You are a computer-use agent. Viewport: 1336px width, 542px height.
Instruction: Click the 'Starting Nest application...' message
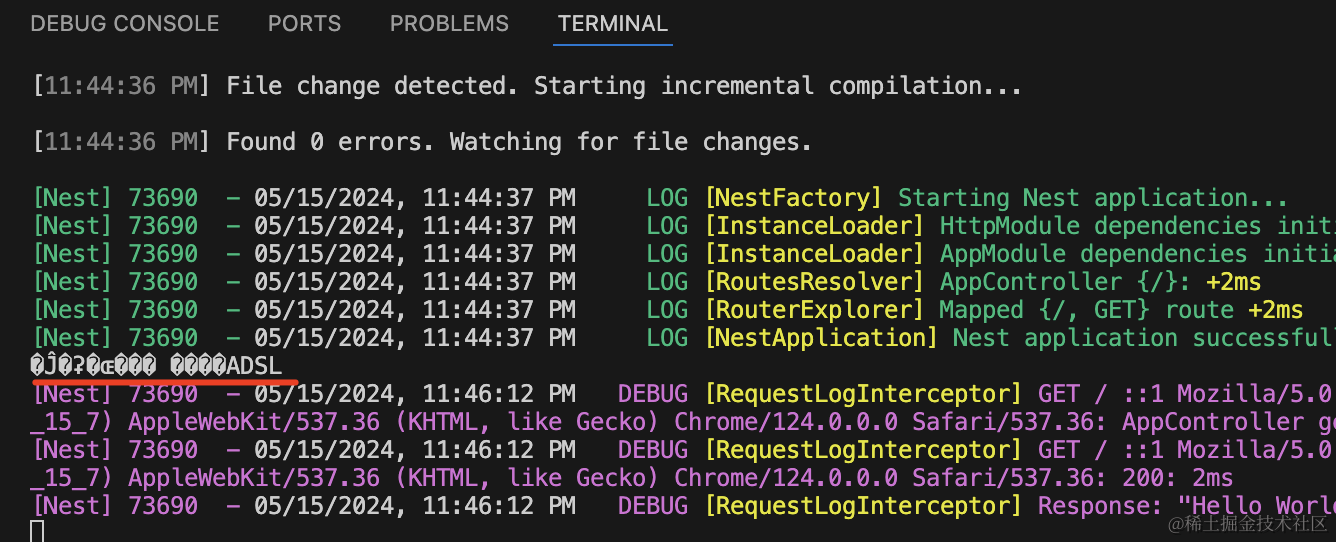[x=1092, y=198]
